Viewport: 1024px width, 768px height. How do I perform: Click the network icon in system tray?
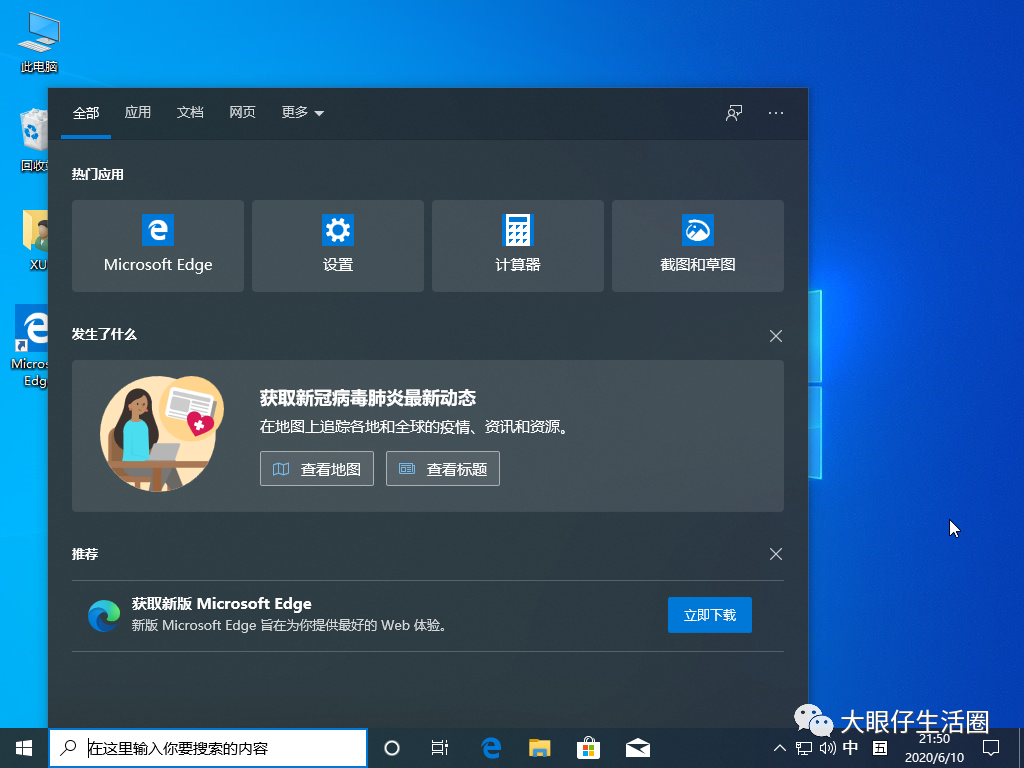coord(804,748)
